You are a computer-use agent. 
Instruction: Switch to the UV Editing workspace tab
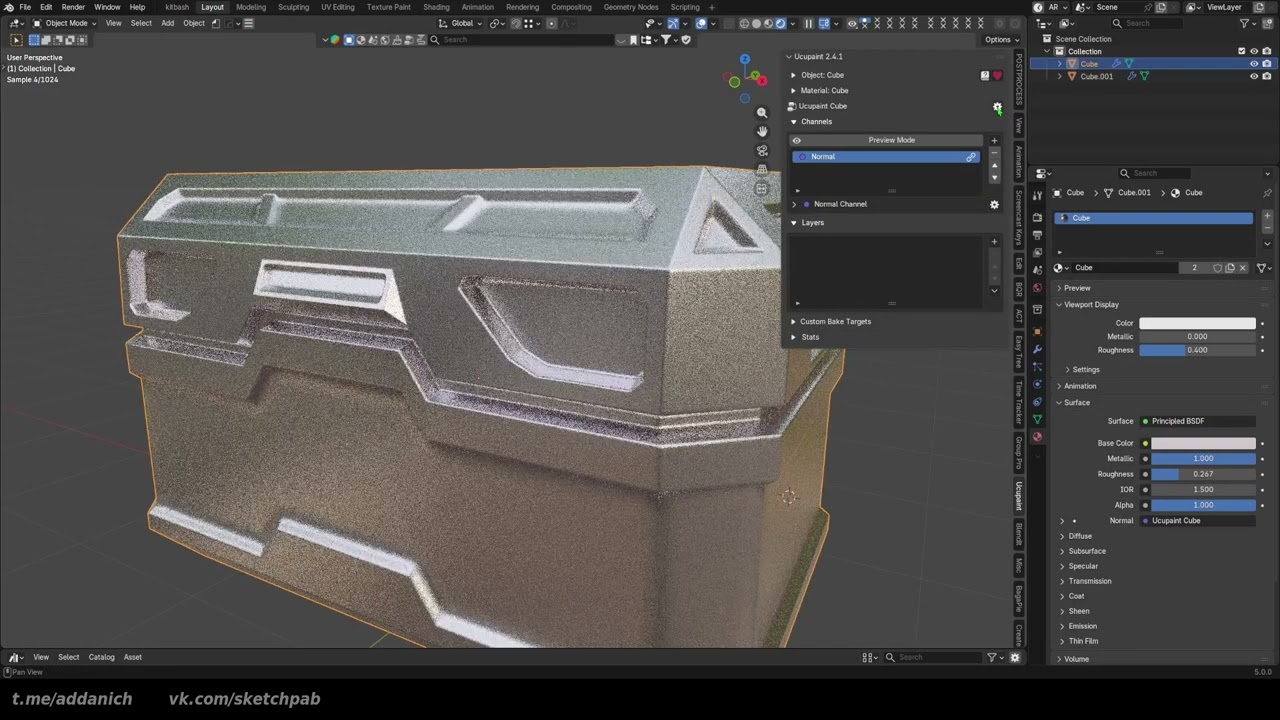point(338,7)
